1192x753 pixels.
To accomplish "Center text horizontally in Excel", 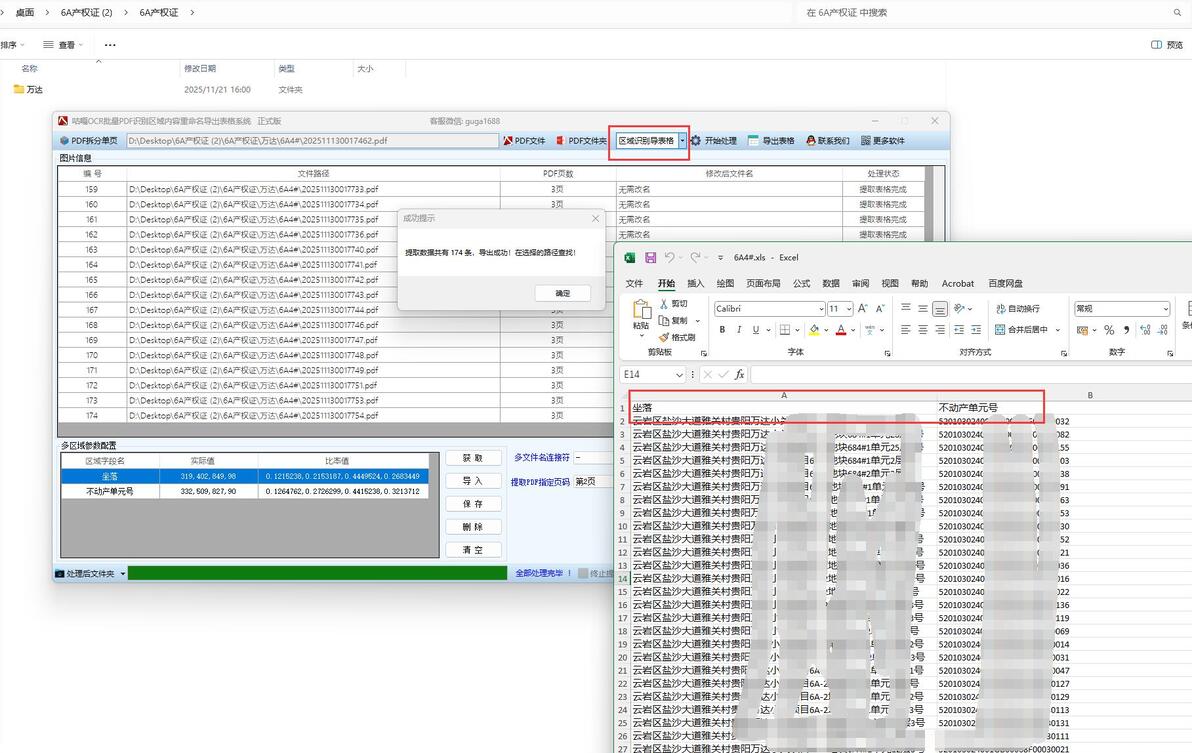I will click(x=922, y=330).
